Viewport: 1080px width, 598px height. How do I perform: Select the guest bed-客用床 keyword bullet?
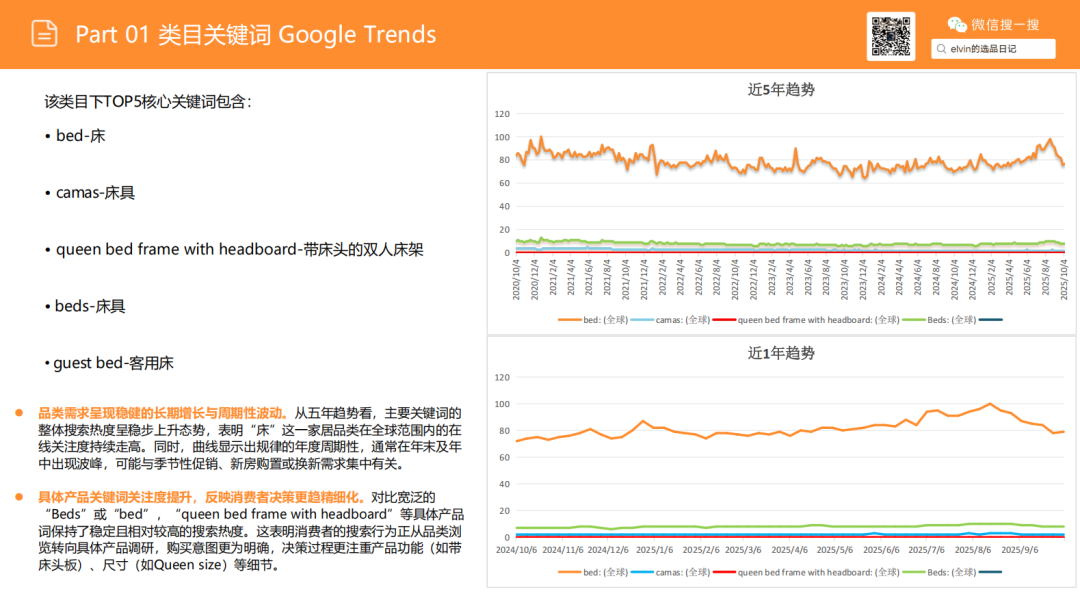tap(98, 363)
